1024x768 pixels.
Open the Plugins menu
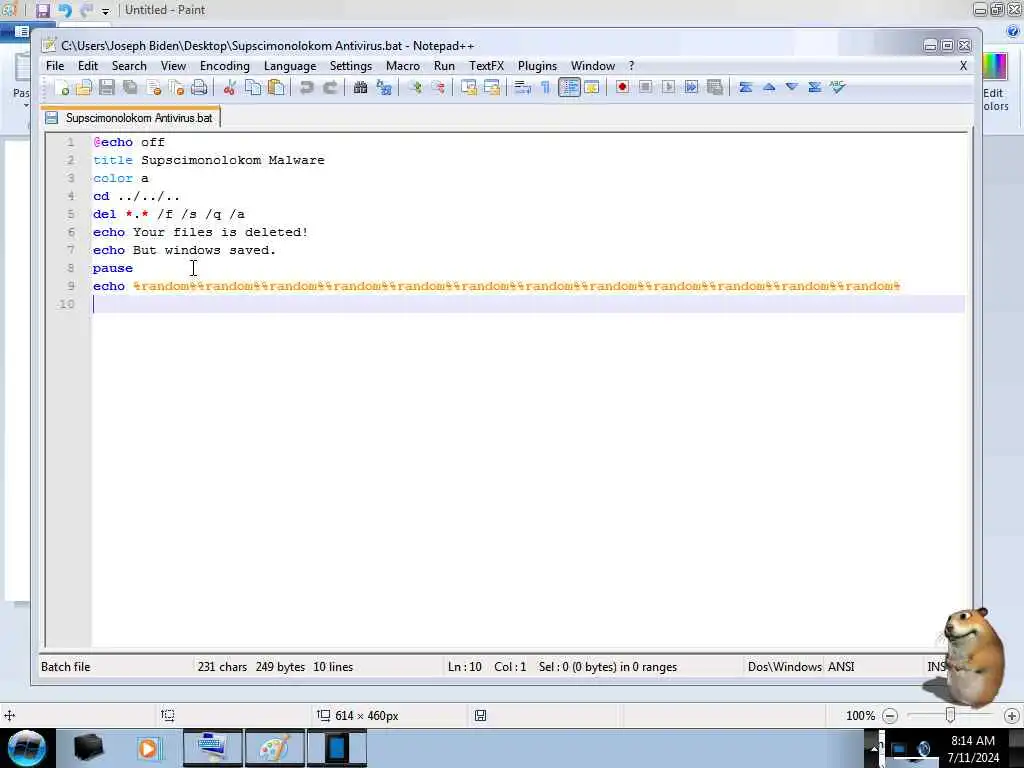click(537, 66)
